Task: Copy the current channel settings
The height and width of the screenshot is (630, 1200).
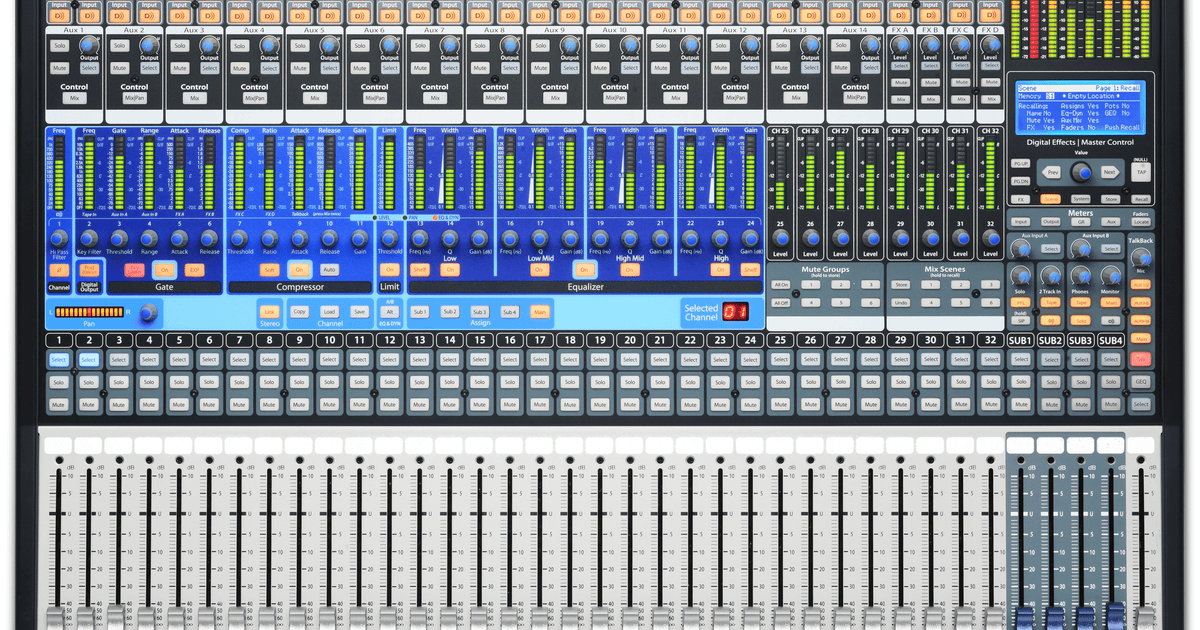Action: click(x=299, y=311)
